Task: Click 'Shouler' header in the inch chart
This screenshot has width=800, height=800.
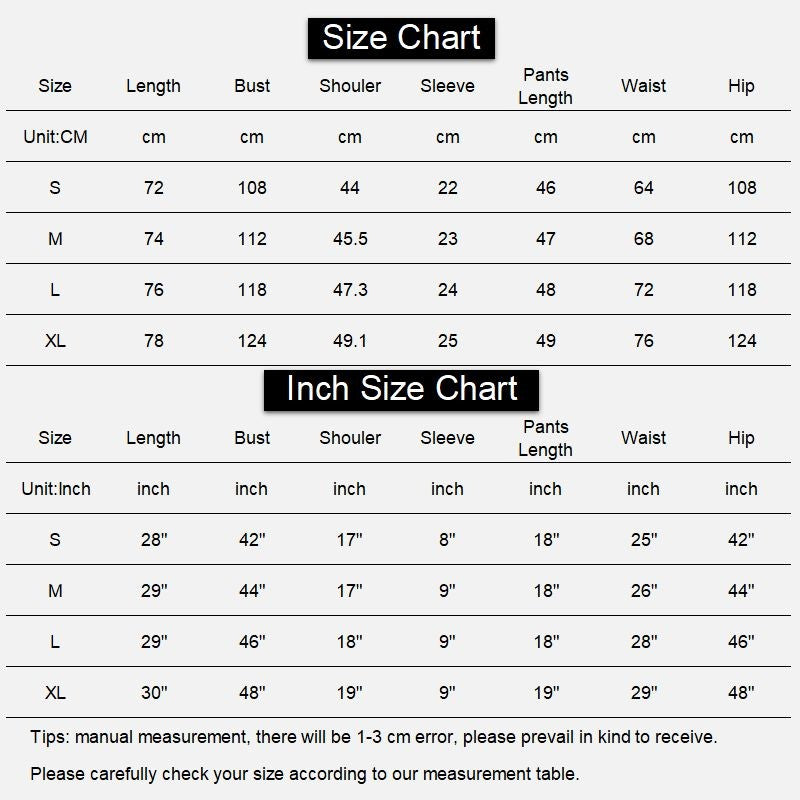Action: [350, 437]
